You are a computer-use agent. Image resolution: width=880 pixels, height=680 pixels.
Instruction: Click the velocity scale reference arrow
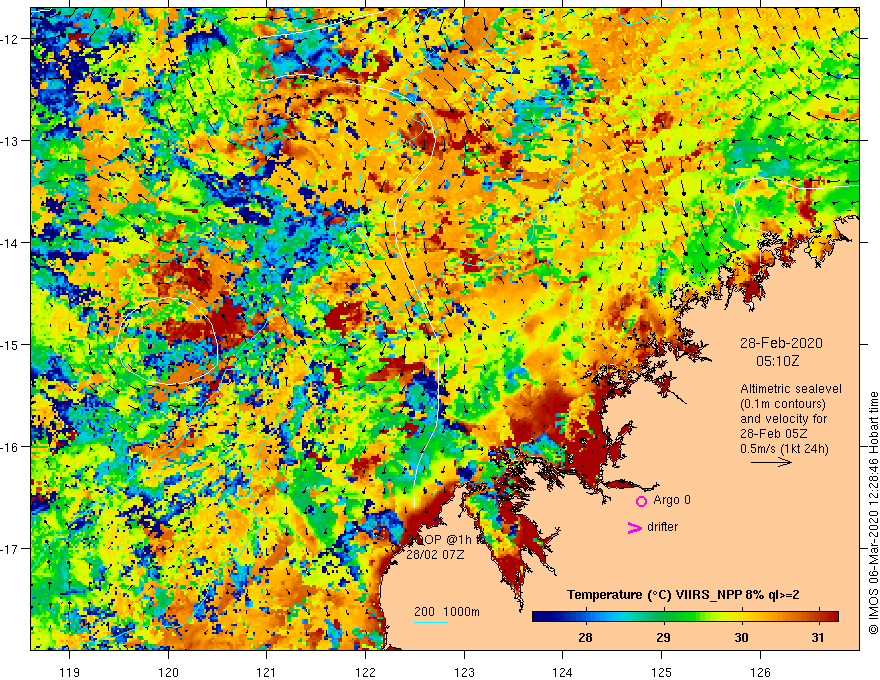click(x=771, y=462)
